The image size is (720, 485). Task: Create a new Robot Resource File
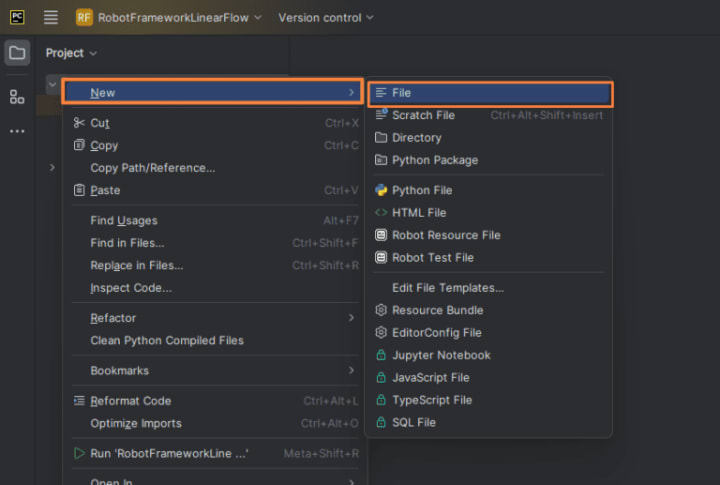pos(445,235)
